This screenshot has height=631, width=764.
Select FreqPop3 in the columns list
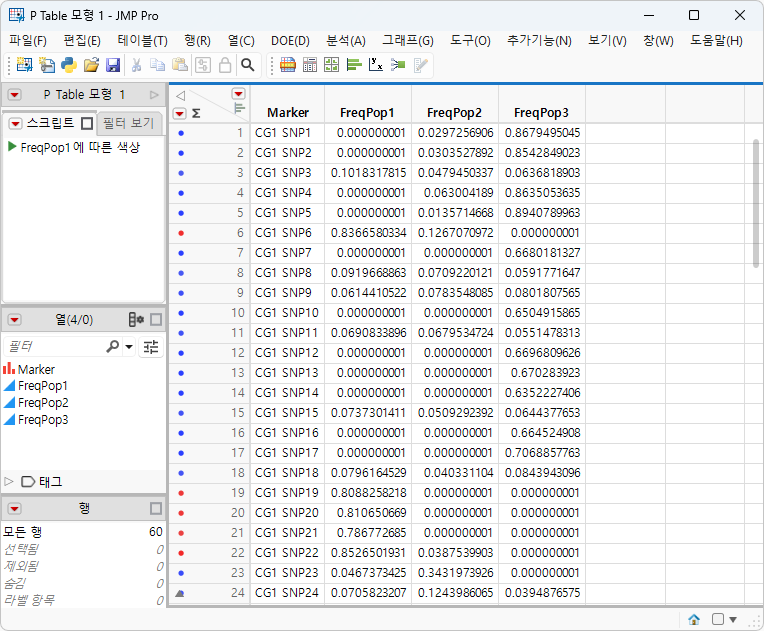pos(43,420)
